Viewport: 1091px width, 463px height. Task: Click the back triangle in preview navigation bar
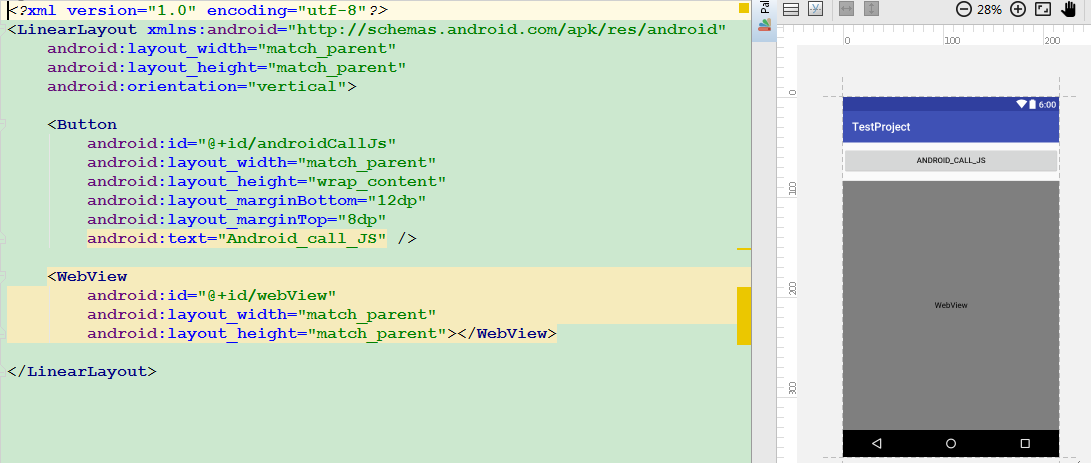point(876,443)
